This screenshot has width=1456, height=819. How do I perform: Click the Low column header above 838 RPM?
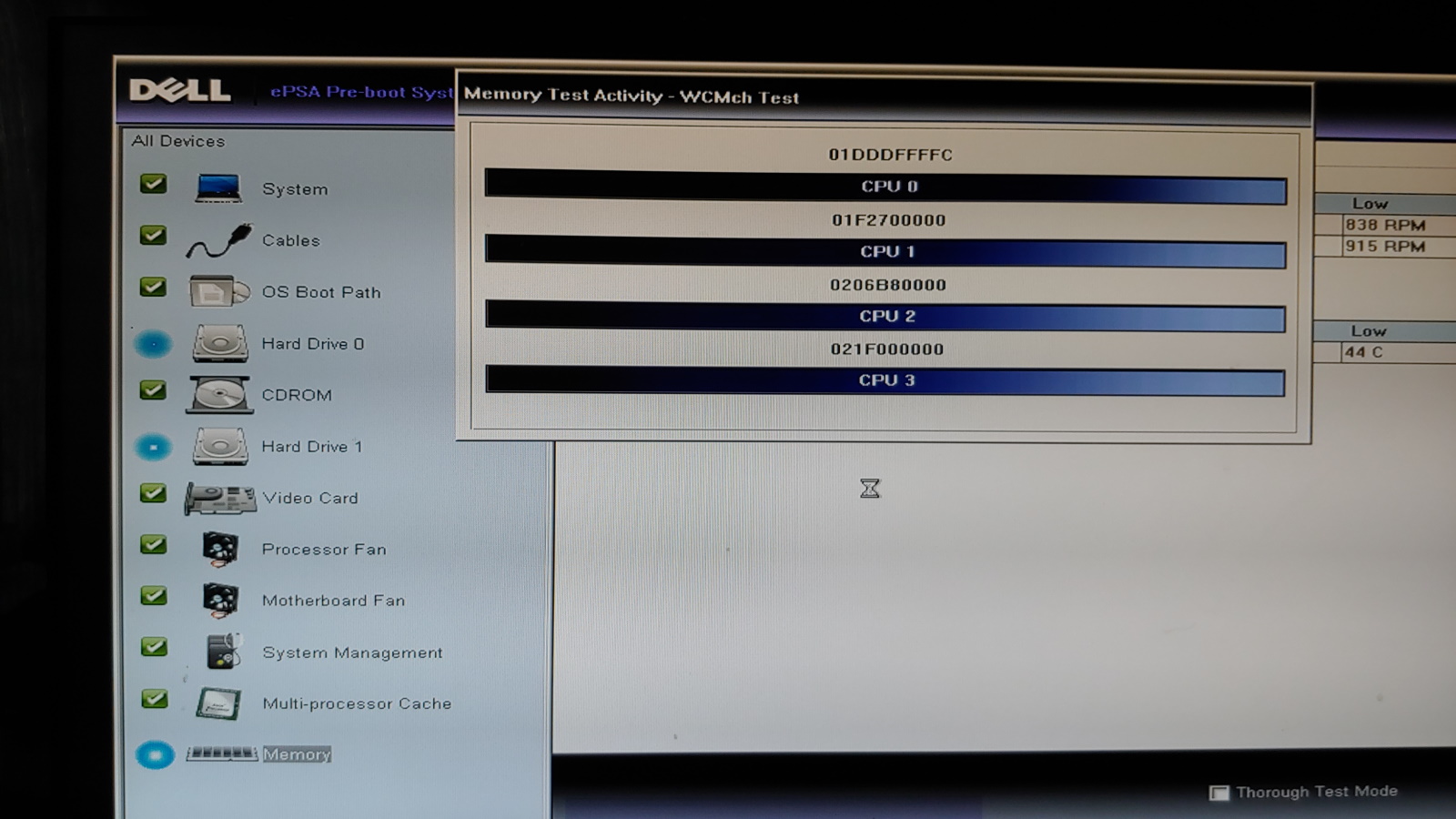pyautogui.click(x=1370, y=204)
